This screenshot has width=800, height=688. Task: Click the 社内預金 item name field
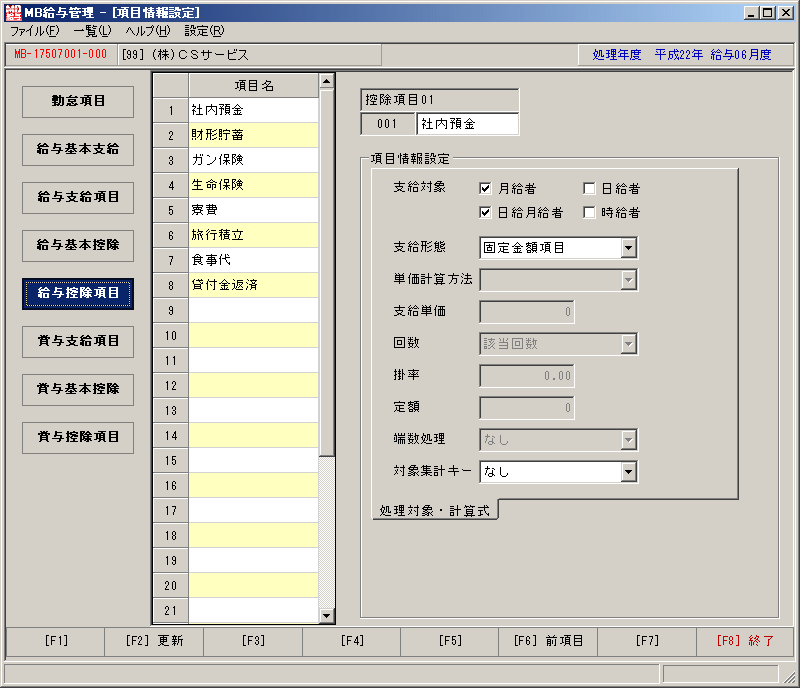(467, 124)
